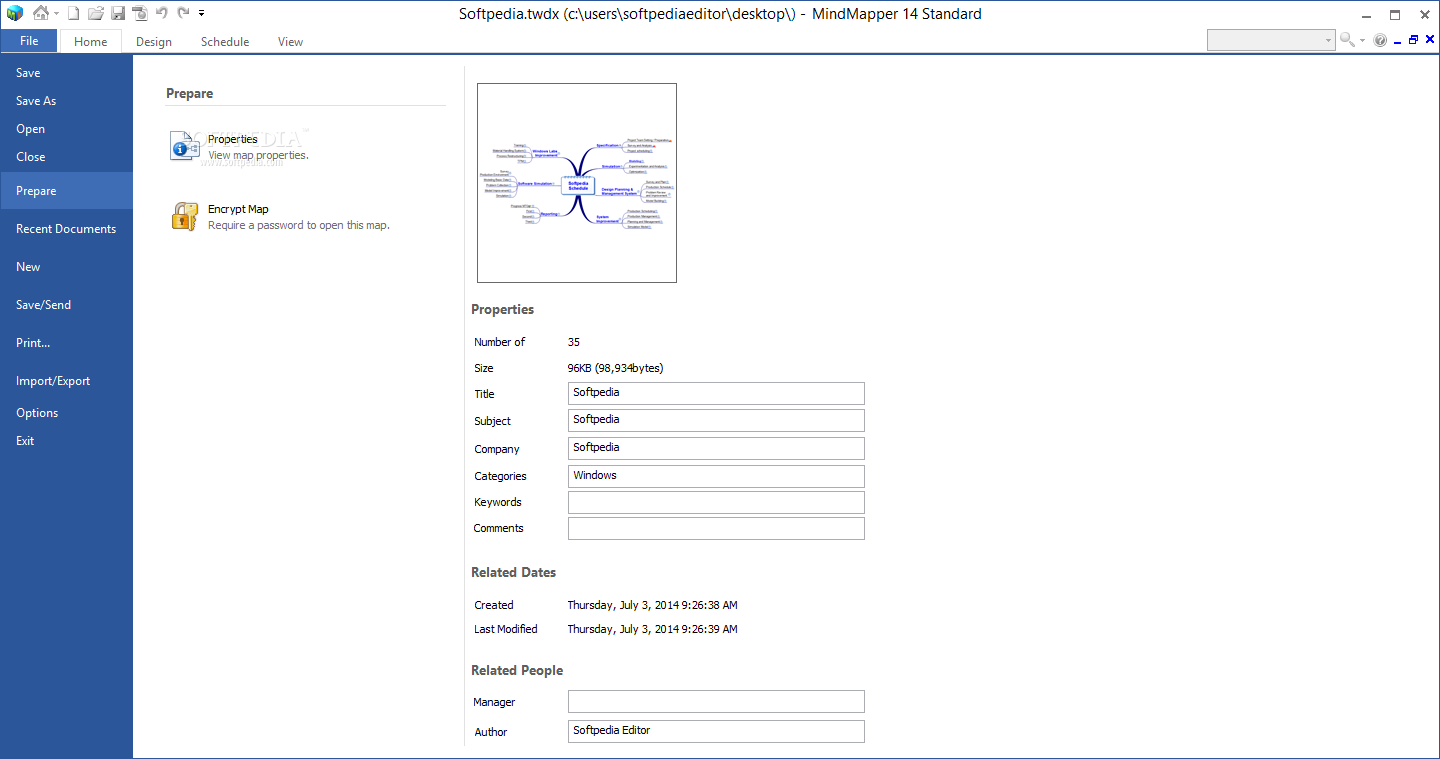The height and width of the screenshot is (759, 1440).
Task: Click the size value '96KB (98,934bytes)'
Action: pos(615,368)
